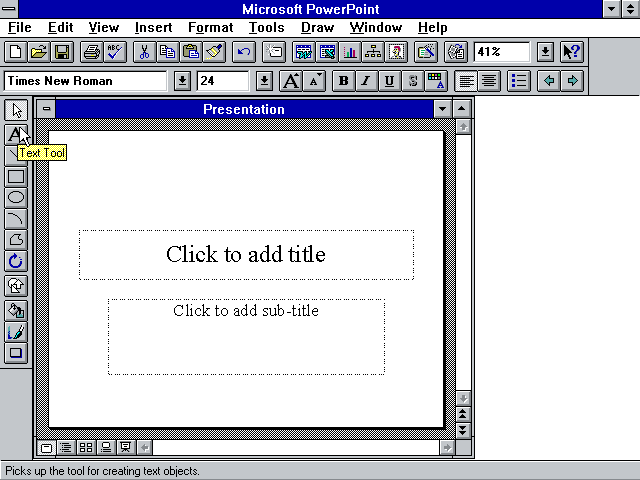Viewport: 640px width, 480px height.
Task: Activate the context Help pointer icon
Action: click(572, 52)
